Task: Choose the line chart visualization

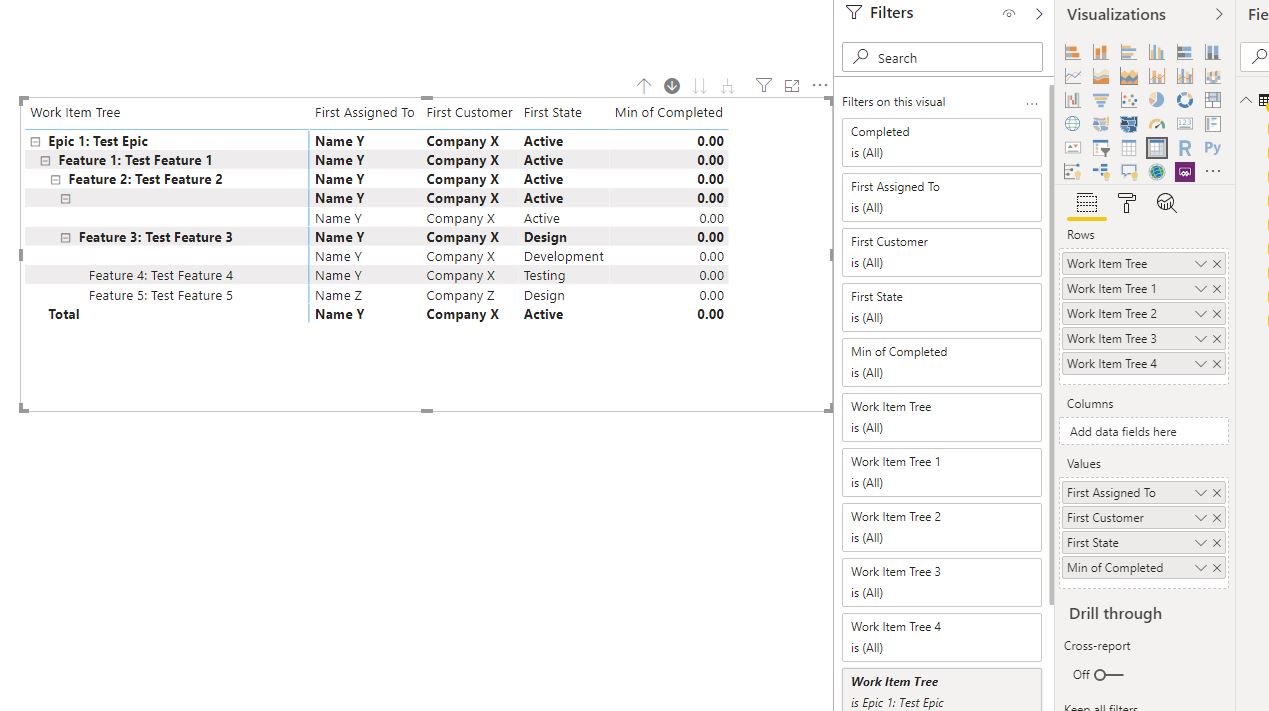Action: click(x=1073, y=76)
